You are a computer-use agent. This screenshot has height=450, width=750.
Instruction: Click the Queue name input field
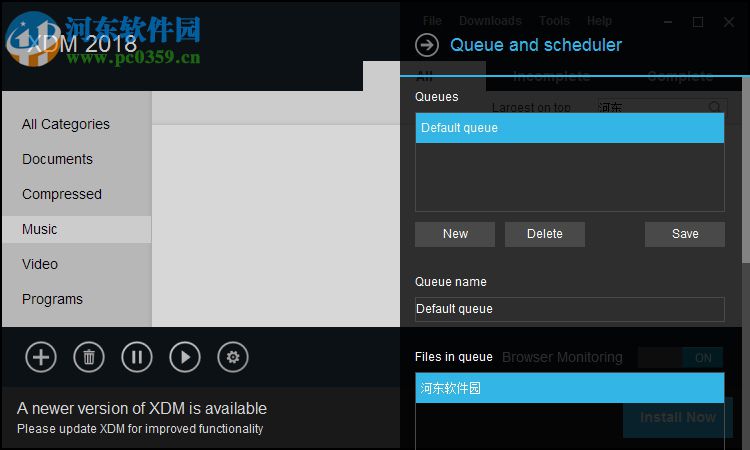point(570,309)
